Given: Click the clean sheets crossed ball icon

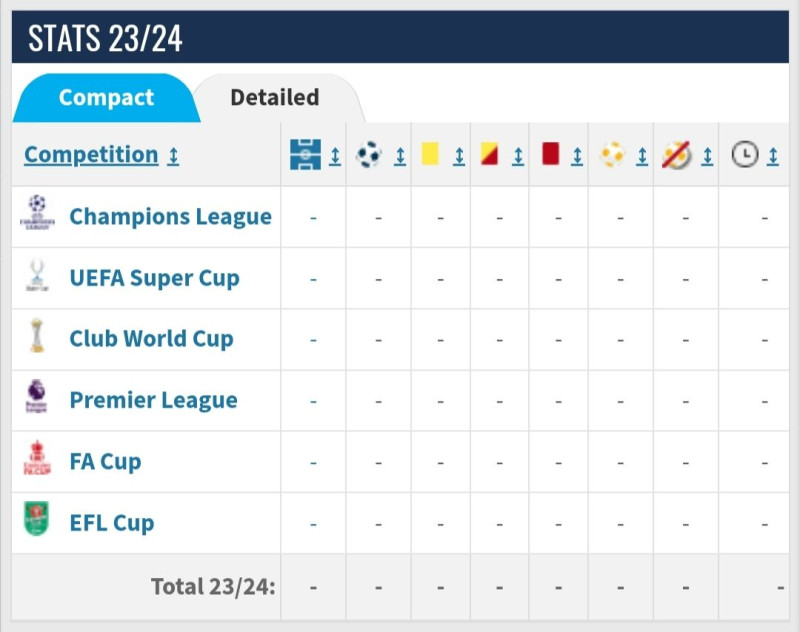Looking at the screenshot, I should point(677,155).
